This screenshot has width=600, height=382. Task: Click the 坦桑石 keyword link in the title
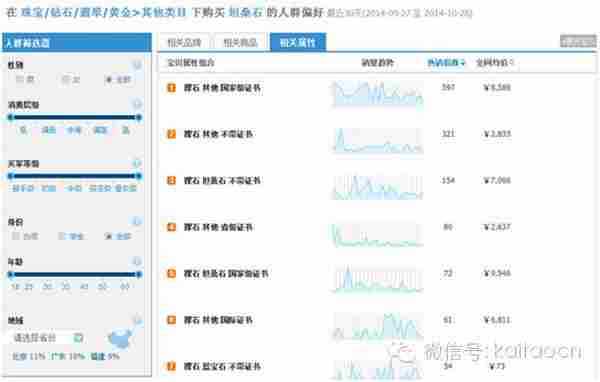tap(245, 12)
